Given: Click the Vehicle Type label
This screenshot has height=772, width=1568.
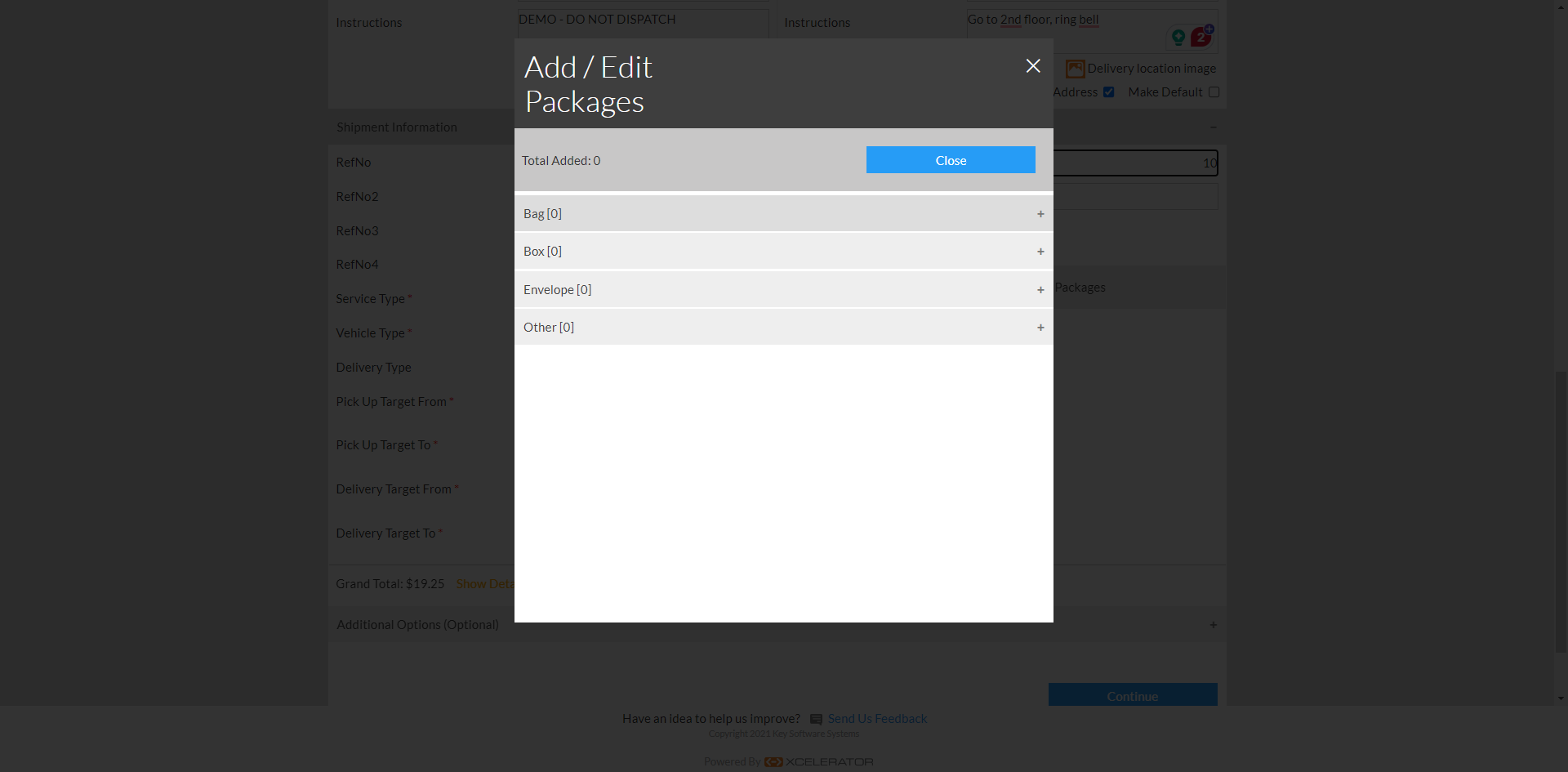Looking at the screenshot, I should pos(370,333).
